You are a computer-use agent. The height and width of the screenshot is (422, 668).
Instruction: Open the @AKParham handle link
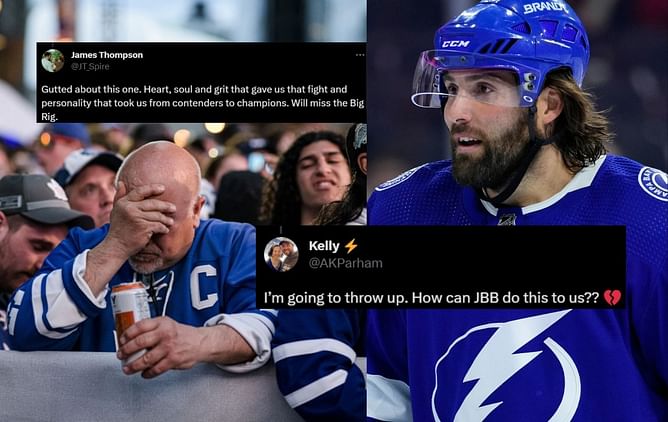[x=346, y=263]
